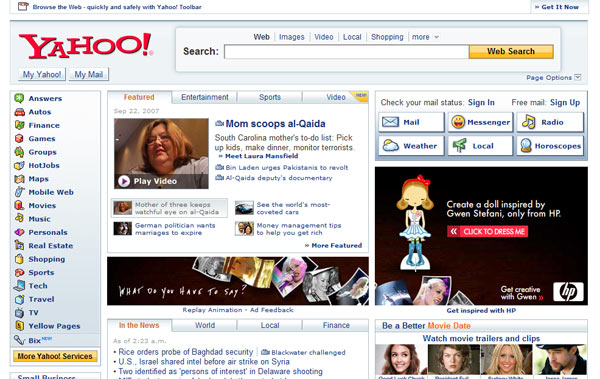The image size is (600, 379).
Task: Select the Local signpost icon
Action: pyautogui.click(x=459, y=146)
